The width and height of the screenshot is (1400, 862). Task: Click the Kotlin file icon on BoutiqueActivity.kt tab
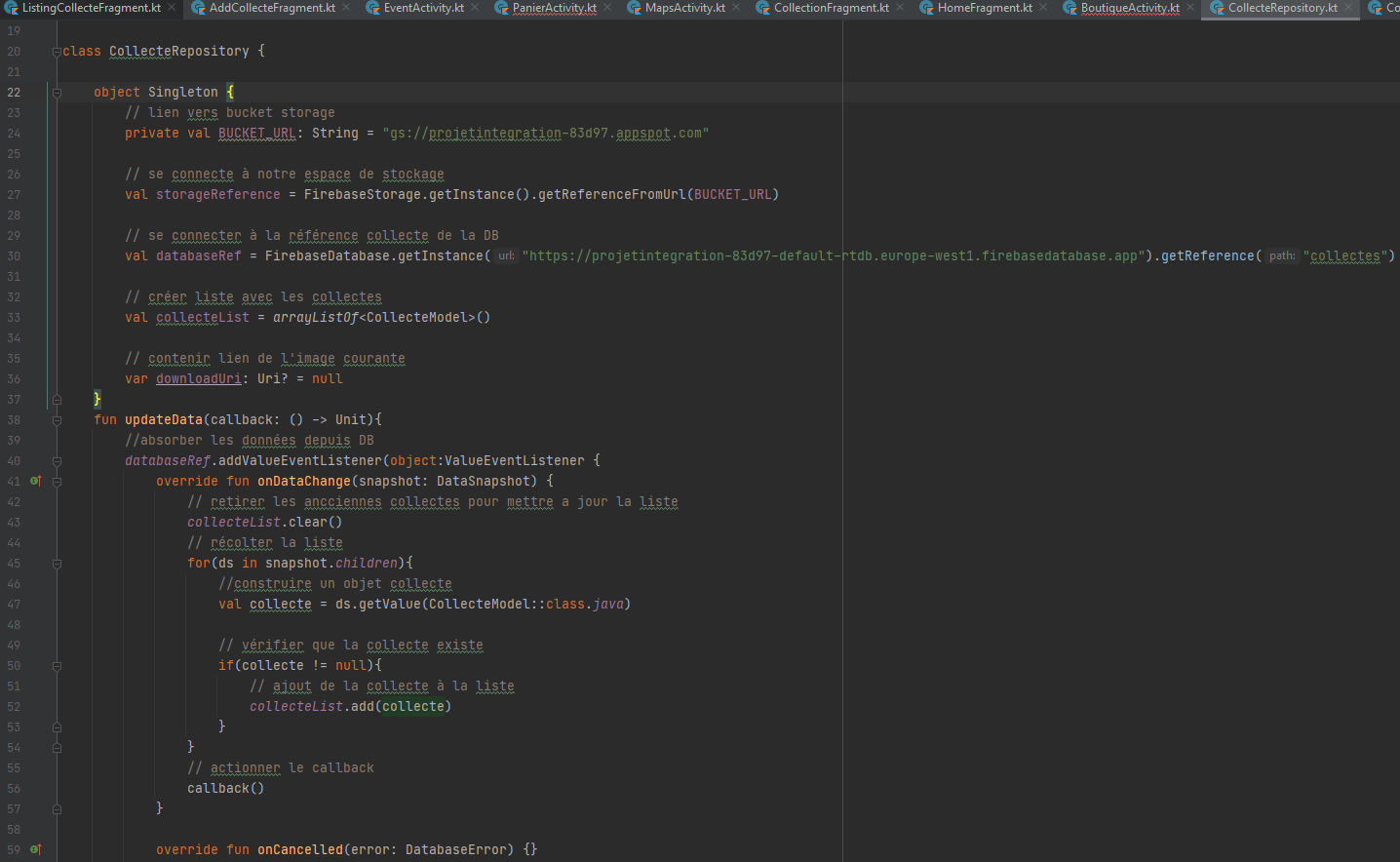click(x=1069, y=8)
